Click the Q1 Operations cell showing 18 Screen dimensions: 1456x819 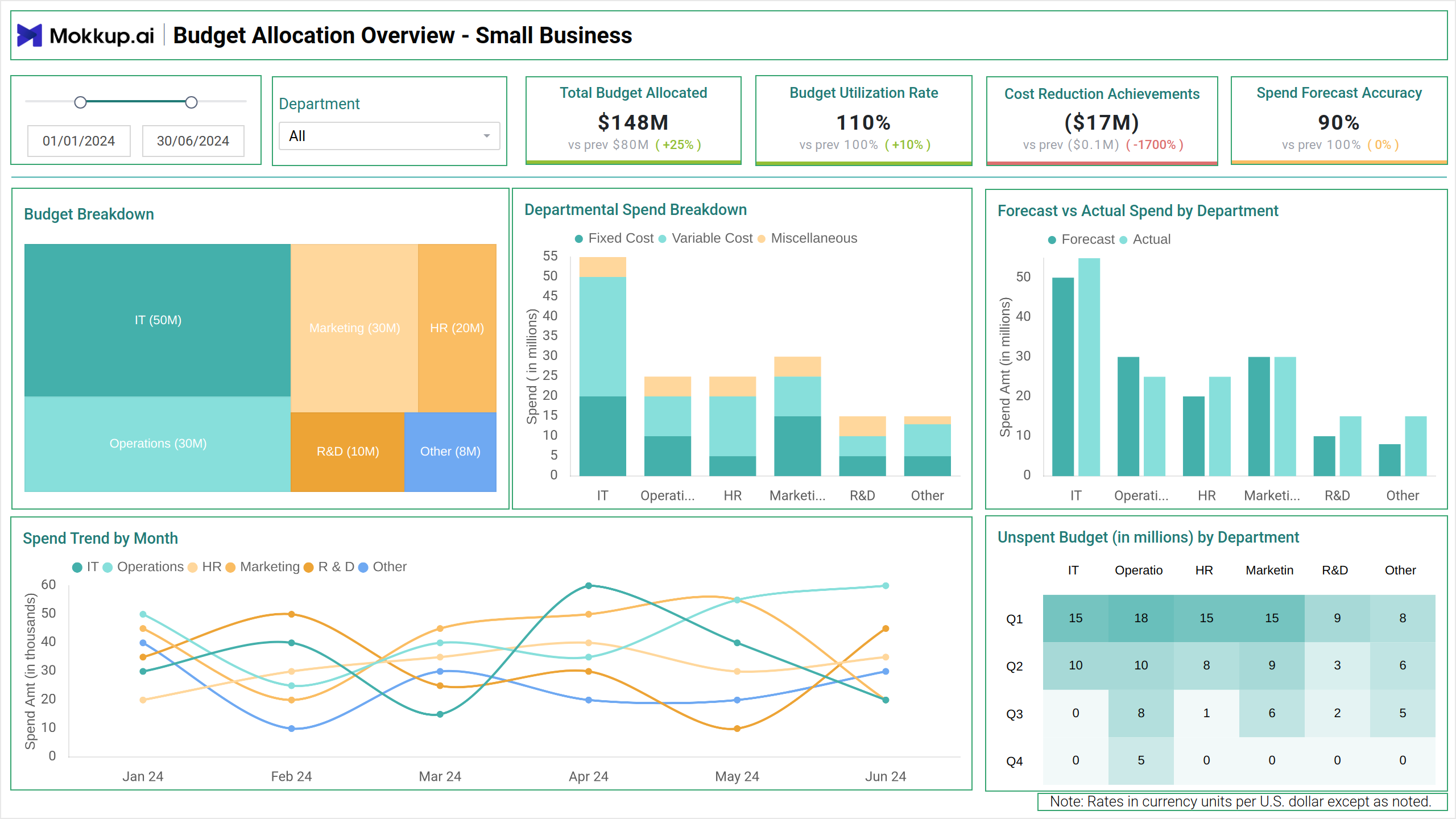(x=1141, y=618)
